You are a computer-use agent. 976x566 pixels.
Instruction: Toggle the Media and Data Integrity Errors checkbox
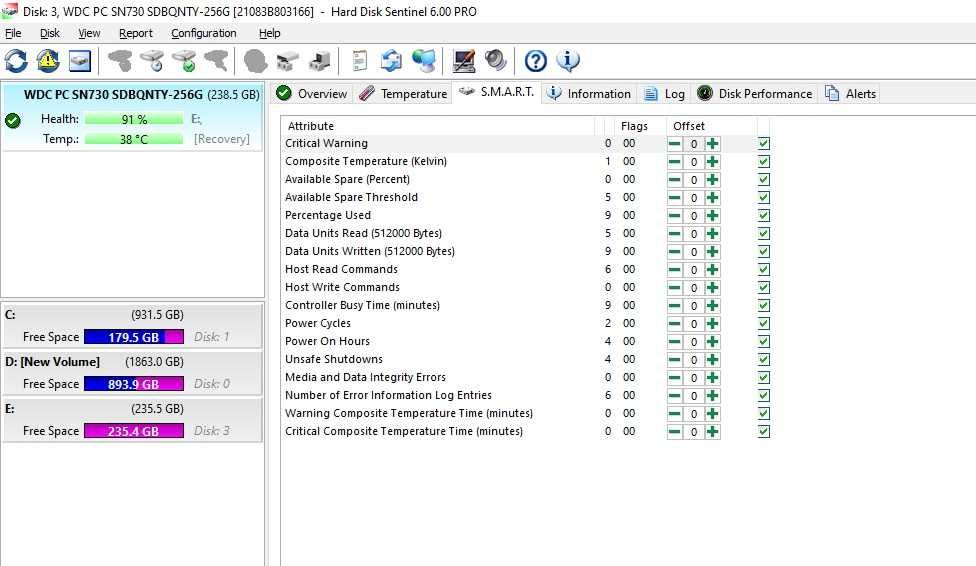(764, 378)
